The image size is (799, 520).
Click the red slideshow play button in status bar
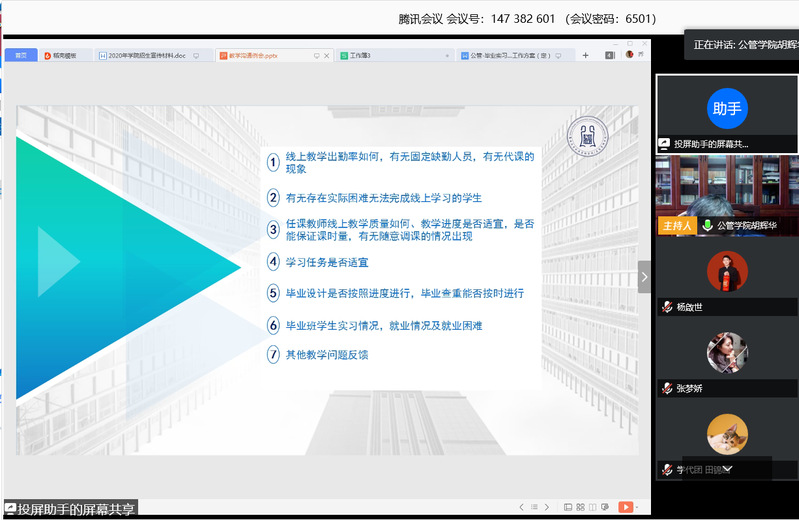(x=626, y=507)
